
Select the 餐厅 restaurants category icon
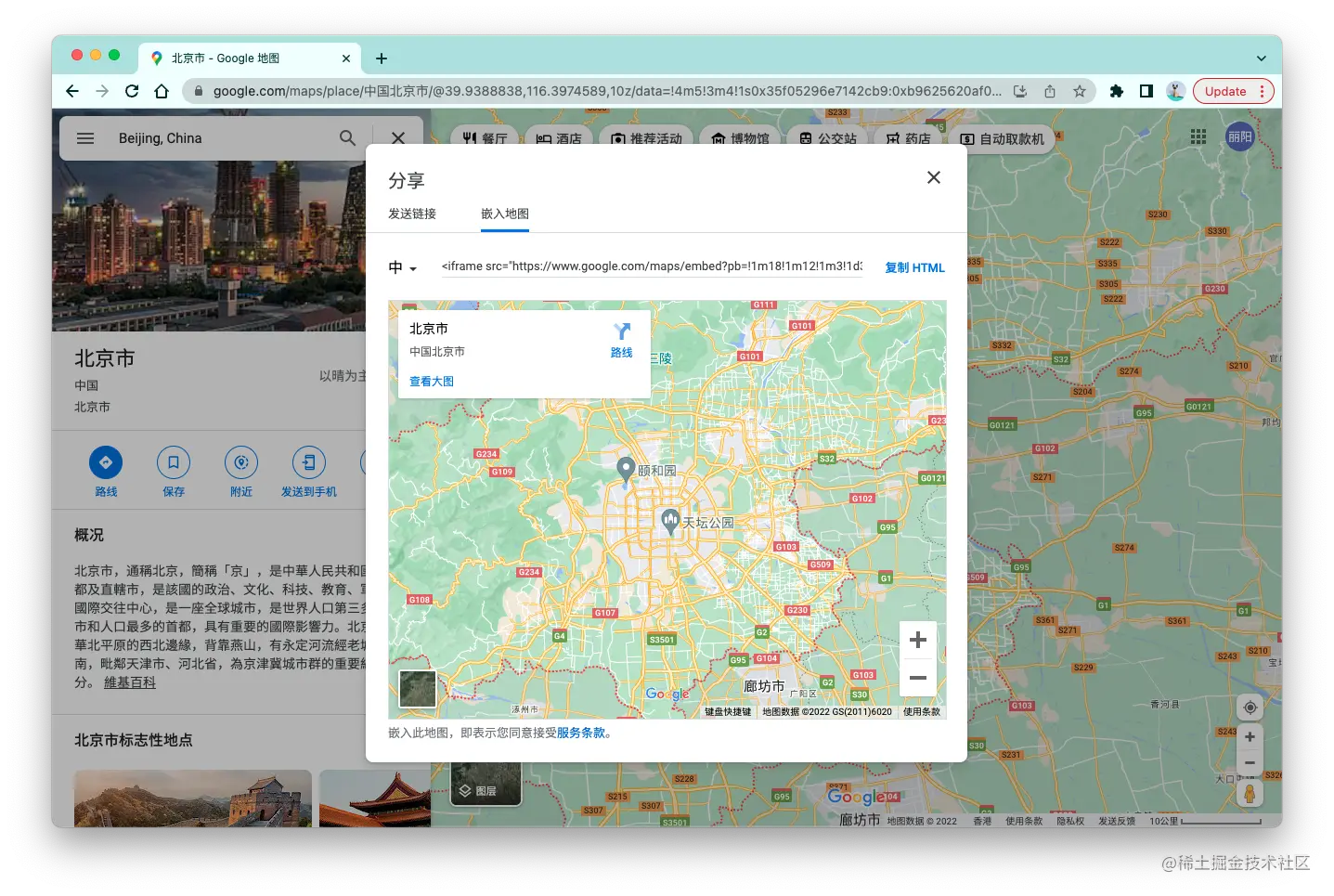[x=468, y=138]
